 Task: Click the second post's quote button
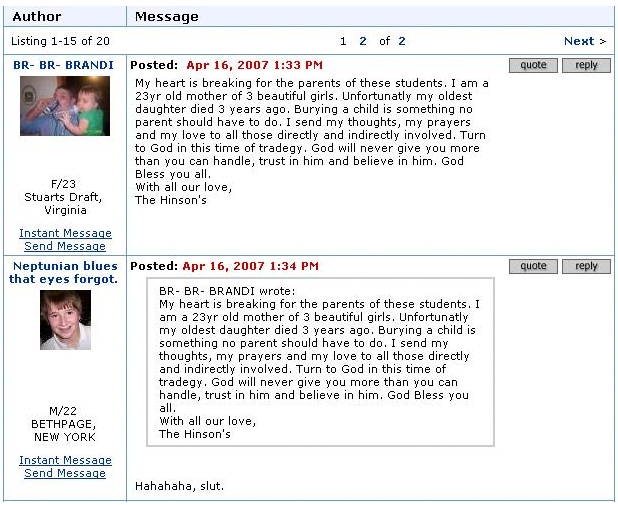[x=533, y=266]
